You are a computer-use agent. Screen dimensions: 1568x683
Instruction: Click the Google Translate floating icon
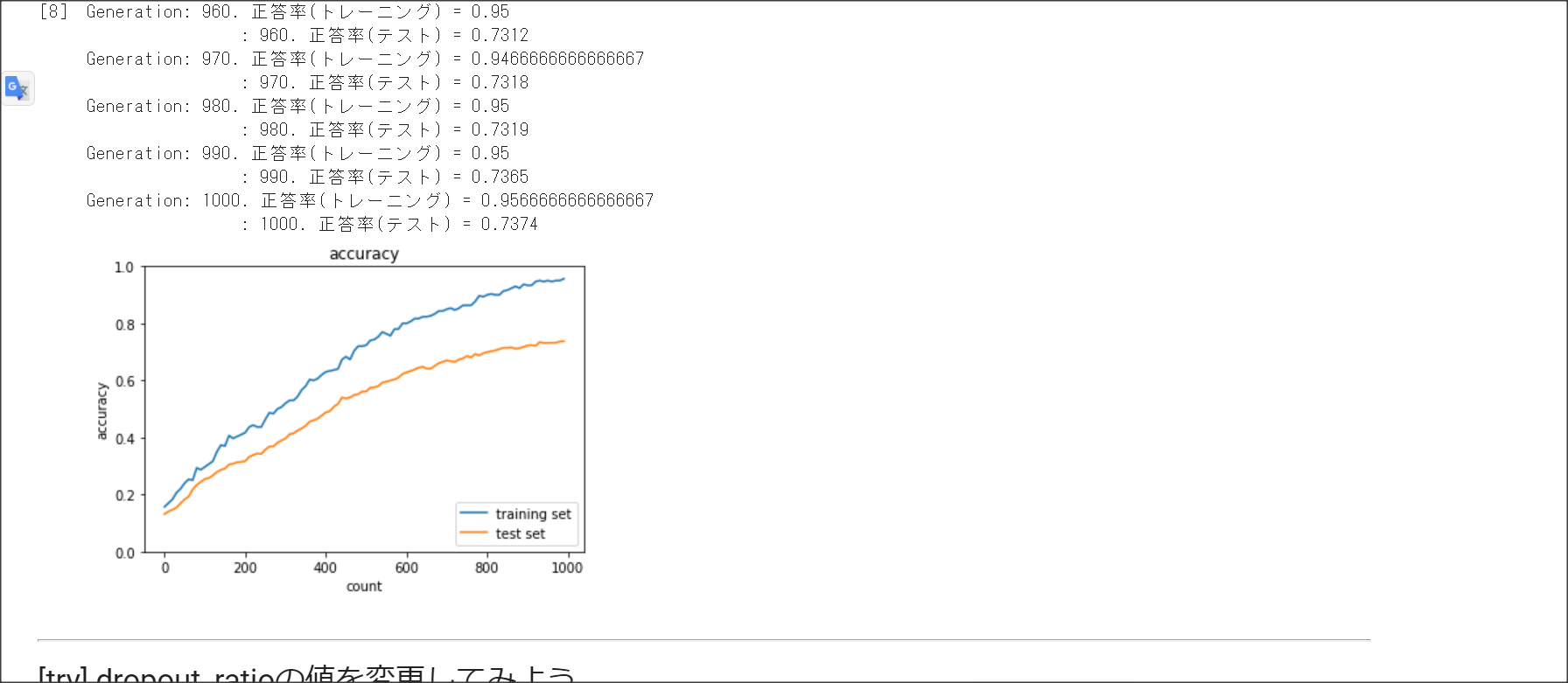click(x=17, y=88)
